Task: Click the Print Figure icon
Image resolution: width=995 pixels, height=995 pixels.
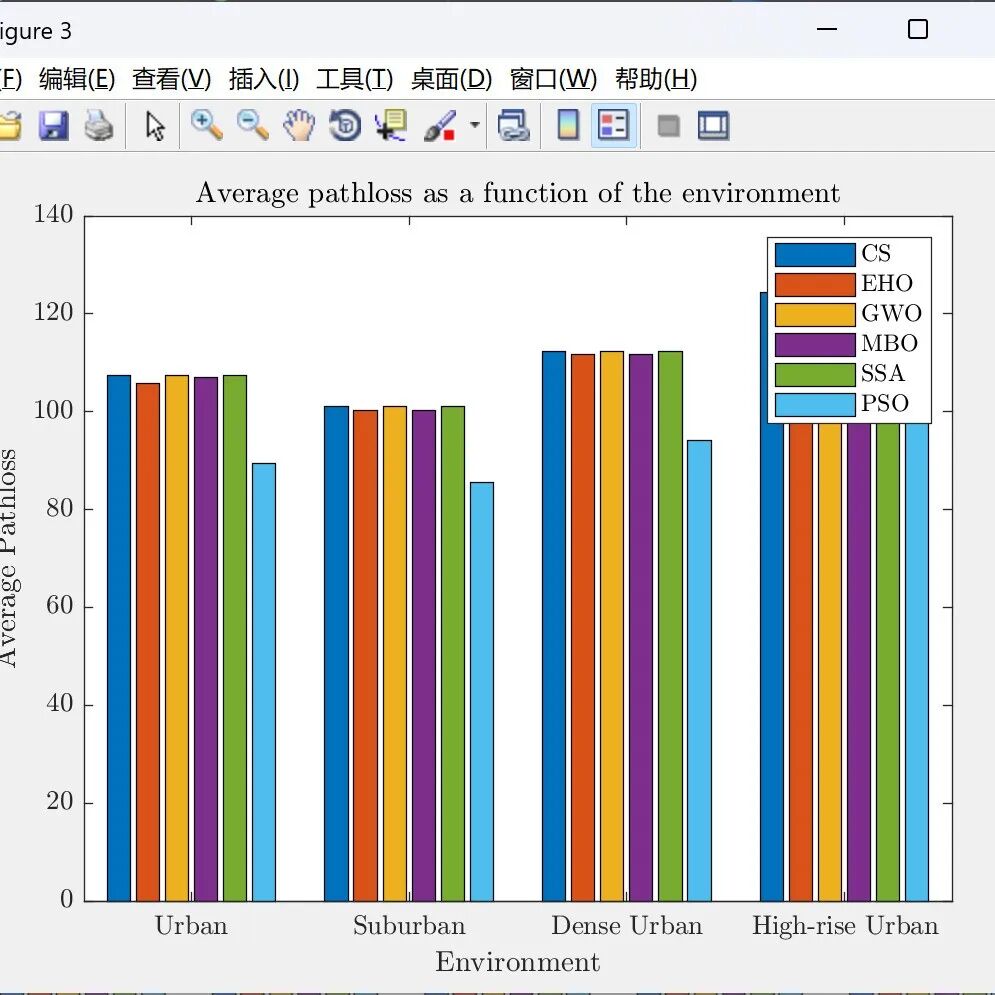Action: [99, 125]
